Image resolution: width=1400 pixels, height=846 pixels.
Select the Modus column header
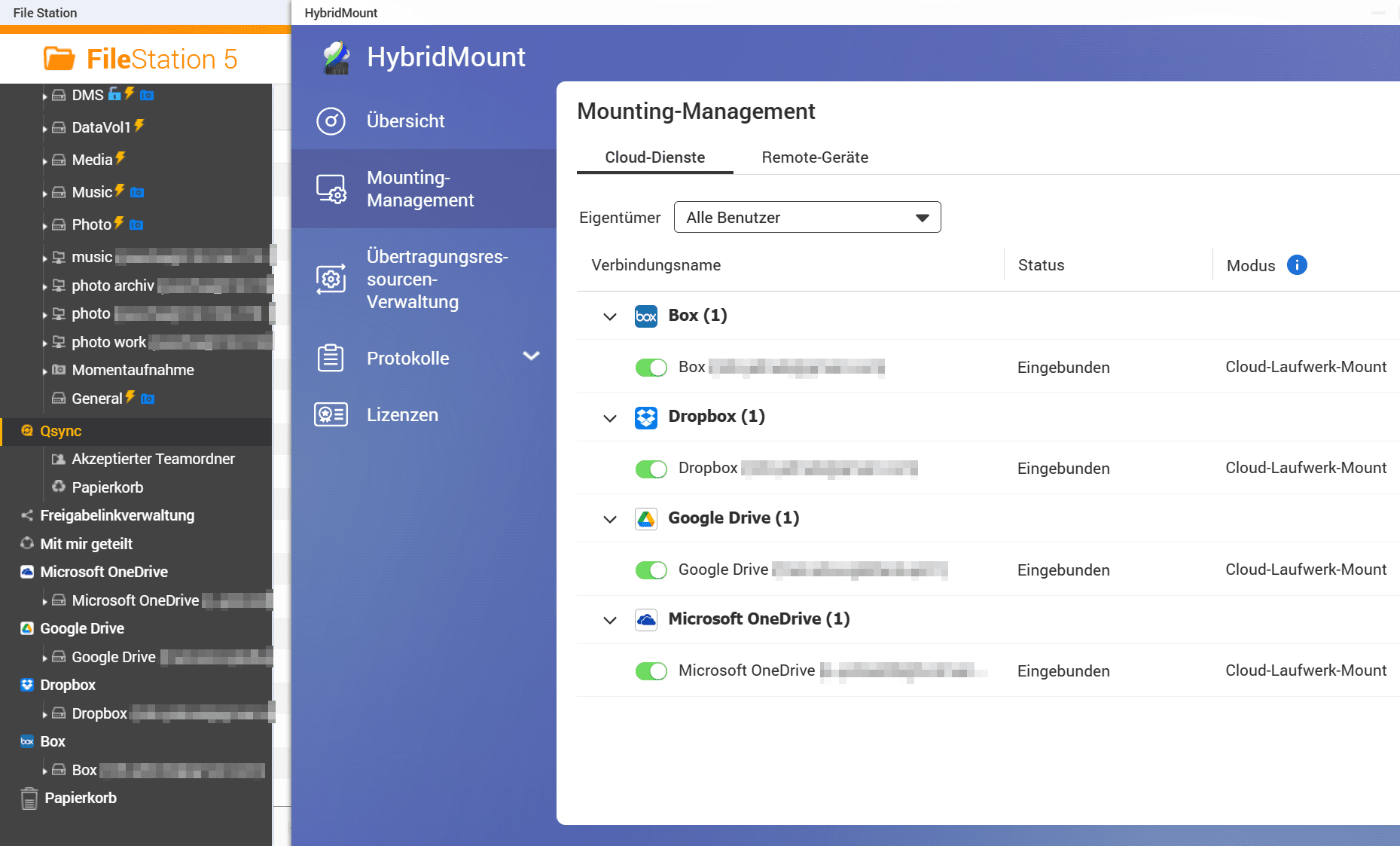pyautogui.click(x=1251, y=266)
